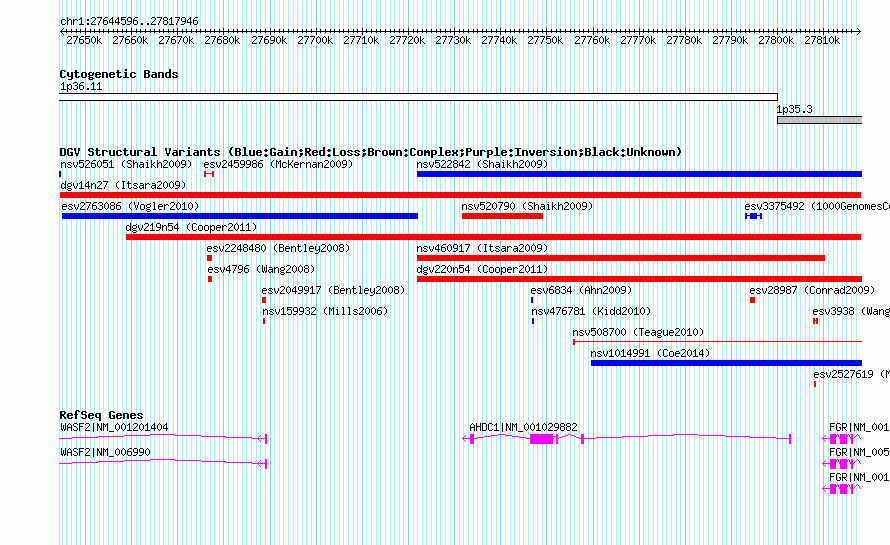The height and width of the screenshot is (545, 890).
Task: Click the 27810k position on the ruler
Action: pyautogui.click(x=822, y=40)
